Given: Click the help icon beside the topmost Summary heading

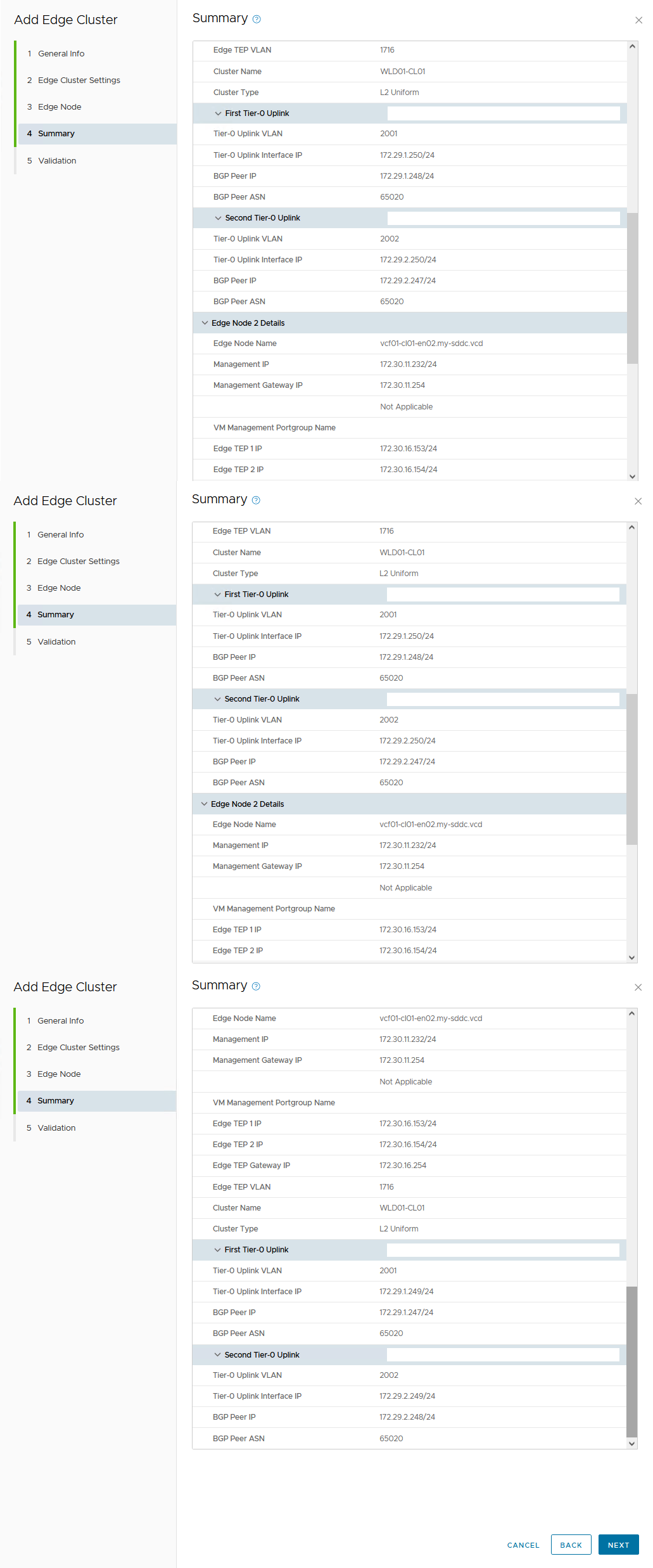Looking at the screenshot, I should [257, 19].
